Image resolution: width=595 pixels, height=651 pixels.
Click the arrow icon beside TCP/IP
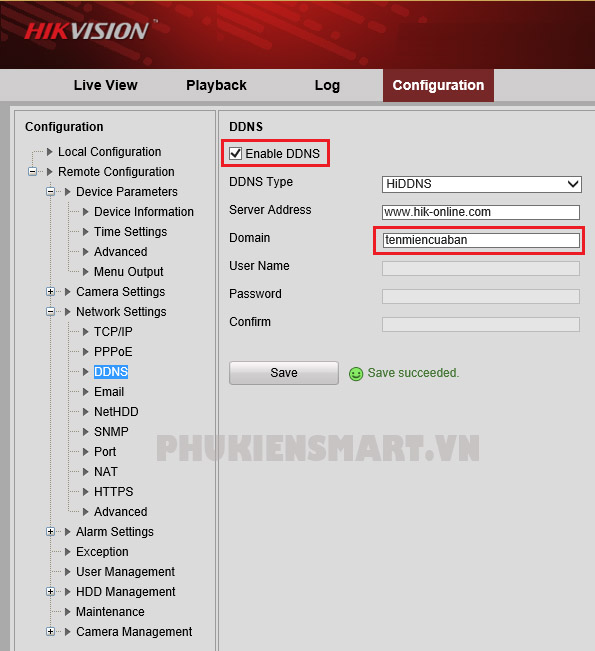point(86,331)
